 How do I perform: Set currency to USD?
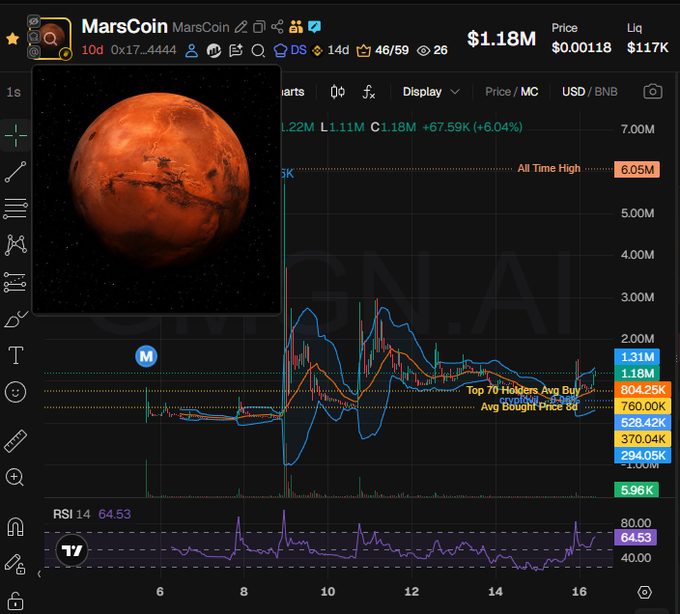[573, 91]
